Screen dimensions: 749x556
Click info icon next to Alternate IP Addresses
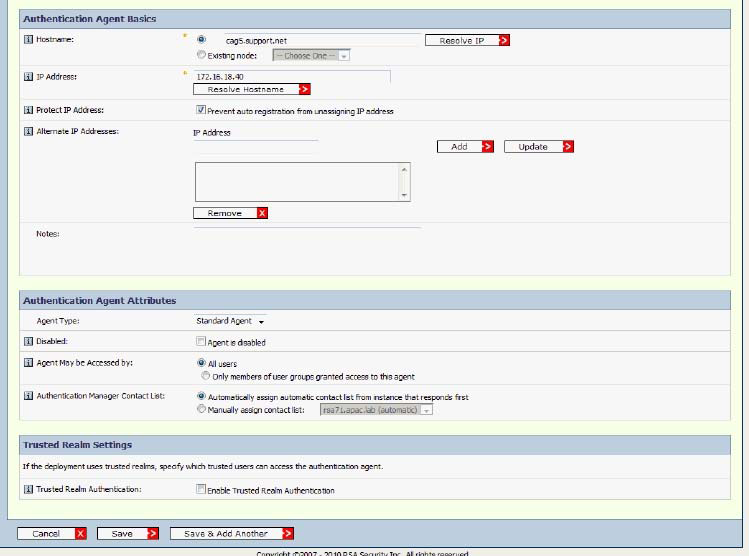(x=27, y=132)
